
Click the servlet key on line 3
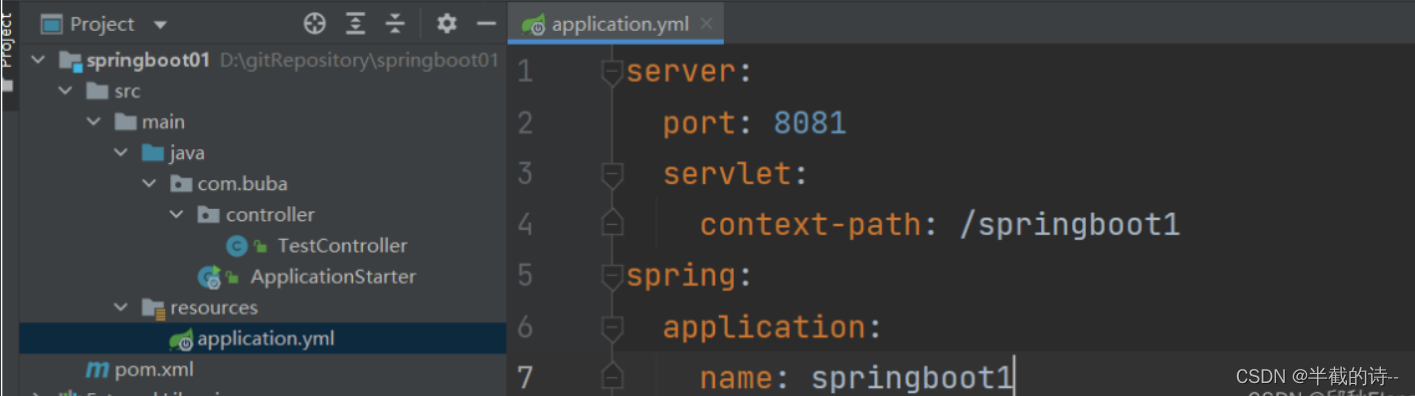pos(727,175)
